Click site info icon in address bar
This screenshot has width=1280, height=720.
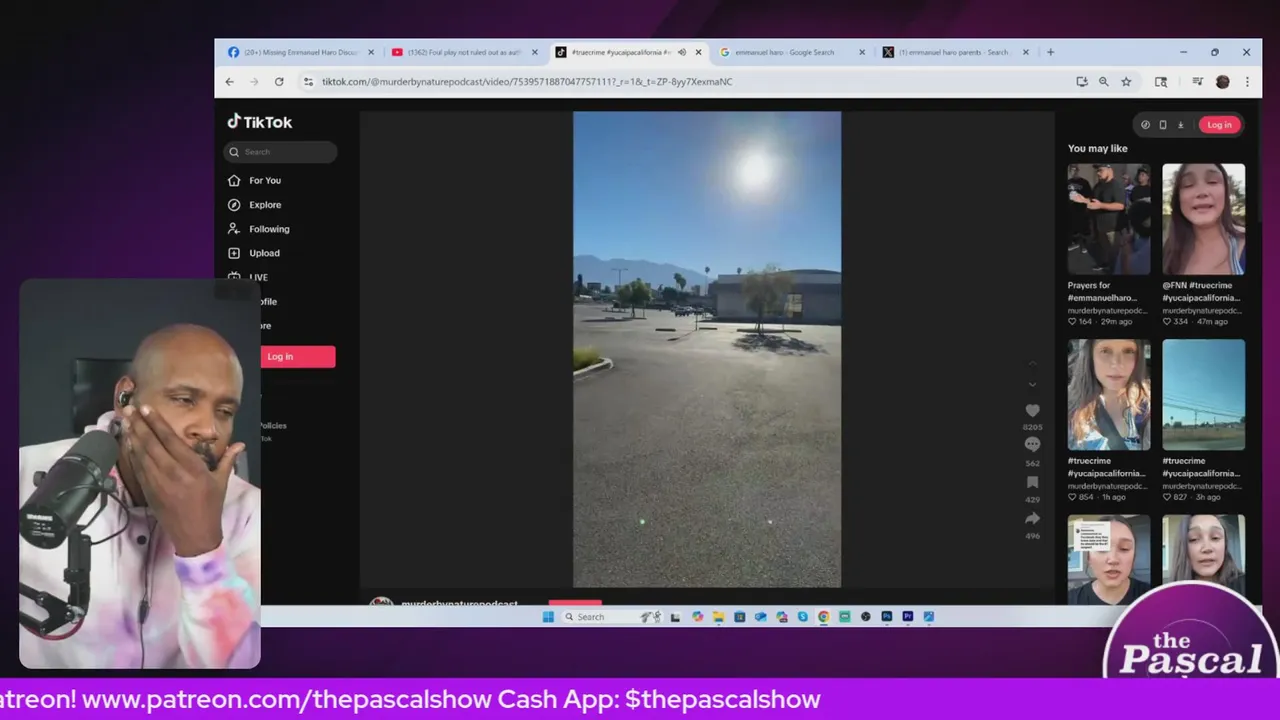pyautogui.click(x=308, y=82)
